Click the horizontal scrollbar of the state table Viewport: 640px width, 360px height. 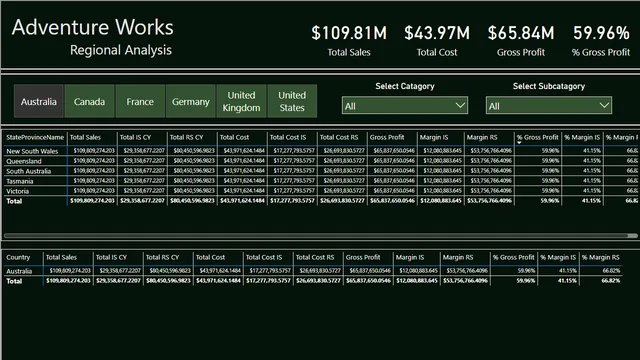(x=320, y=236)
